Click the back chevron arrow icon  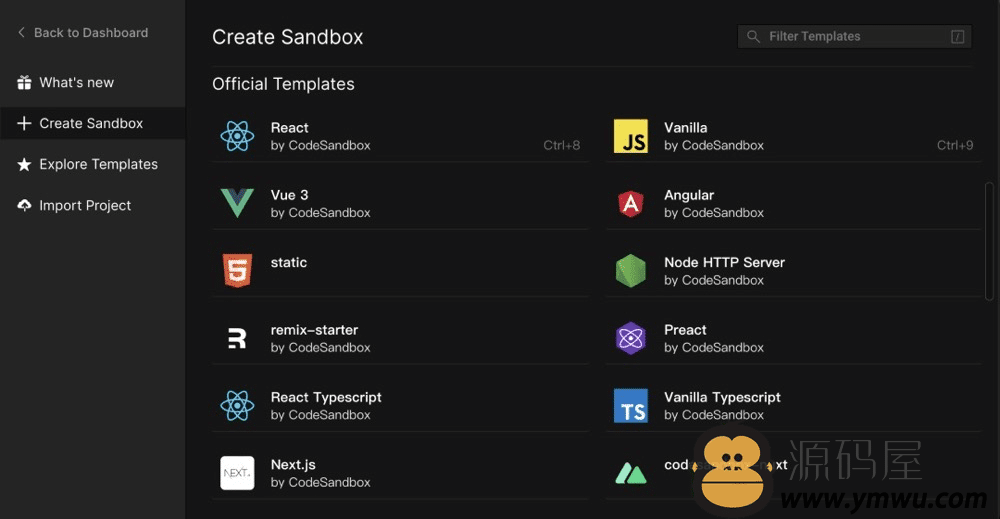[x=21, y=32]
